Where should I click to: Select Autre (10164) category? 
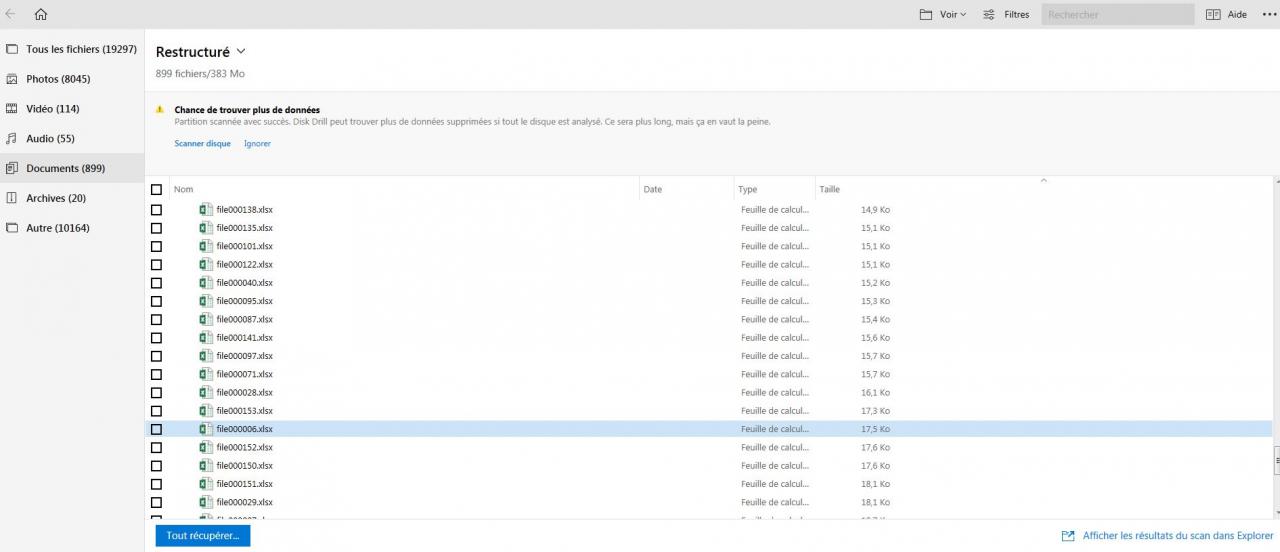click(72, 228)
